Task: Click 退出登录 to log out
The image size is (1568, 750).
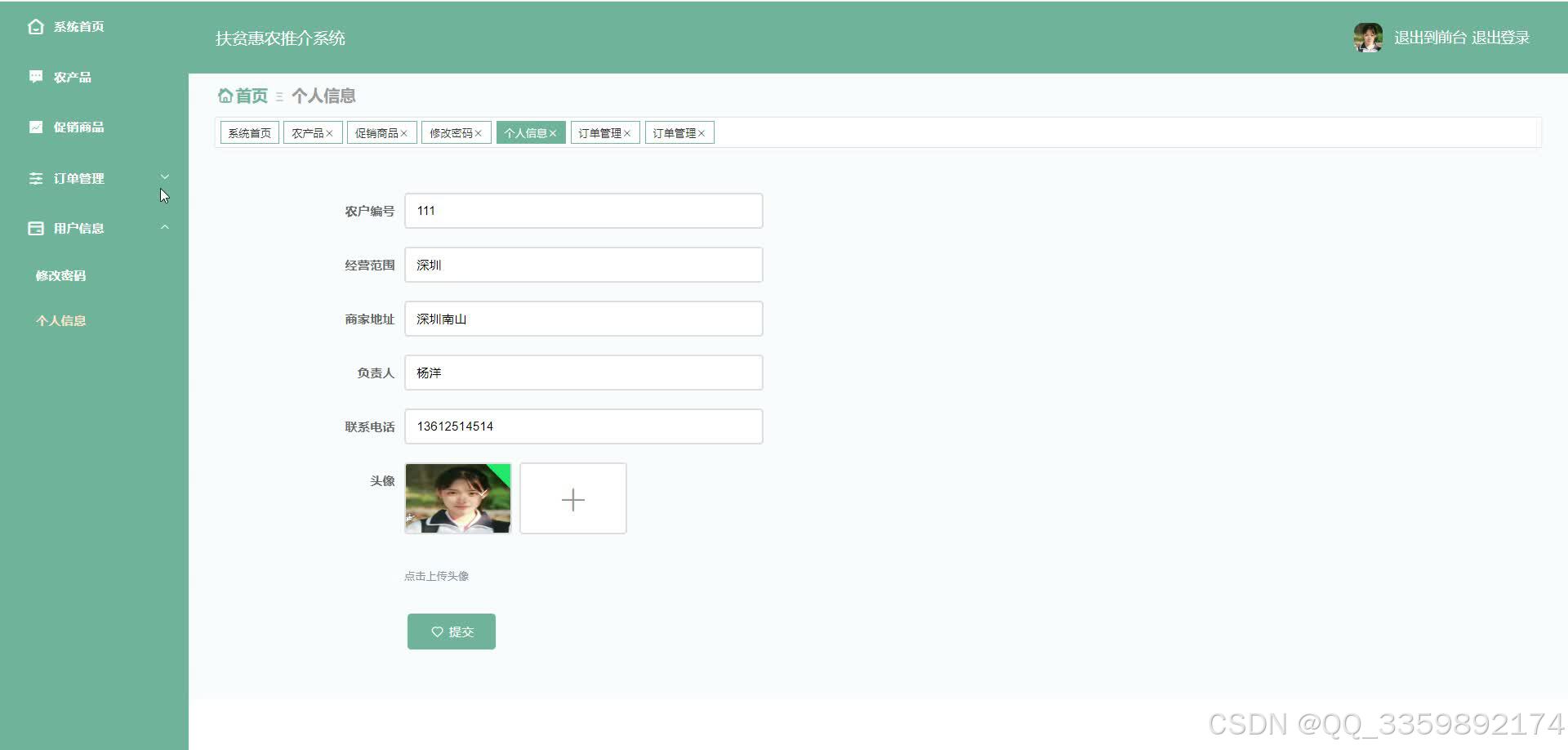Action: pyautogui.click(x=1501, y=38)
